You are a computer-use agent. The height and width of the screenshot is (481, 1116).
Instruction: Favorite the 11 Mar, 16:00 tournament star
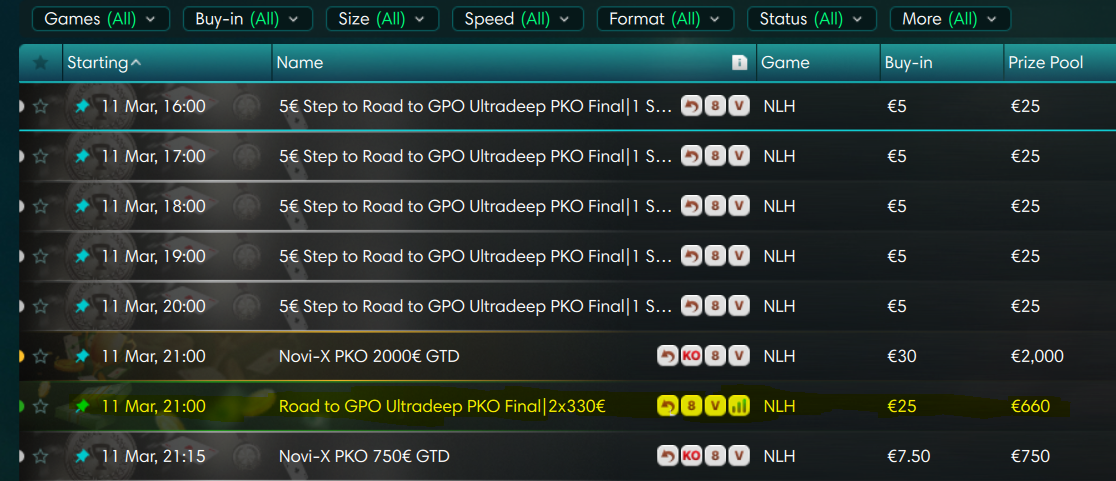point(40,106)
